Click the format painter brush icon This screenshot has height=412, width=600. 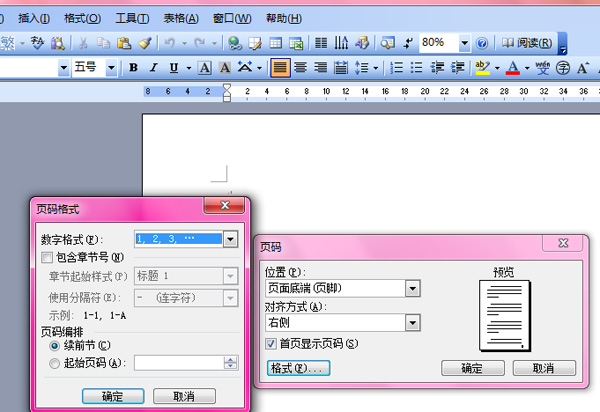[x=145, y=43]
